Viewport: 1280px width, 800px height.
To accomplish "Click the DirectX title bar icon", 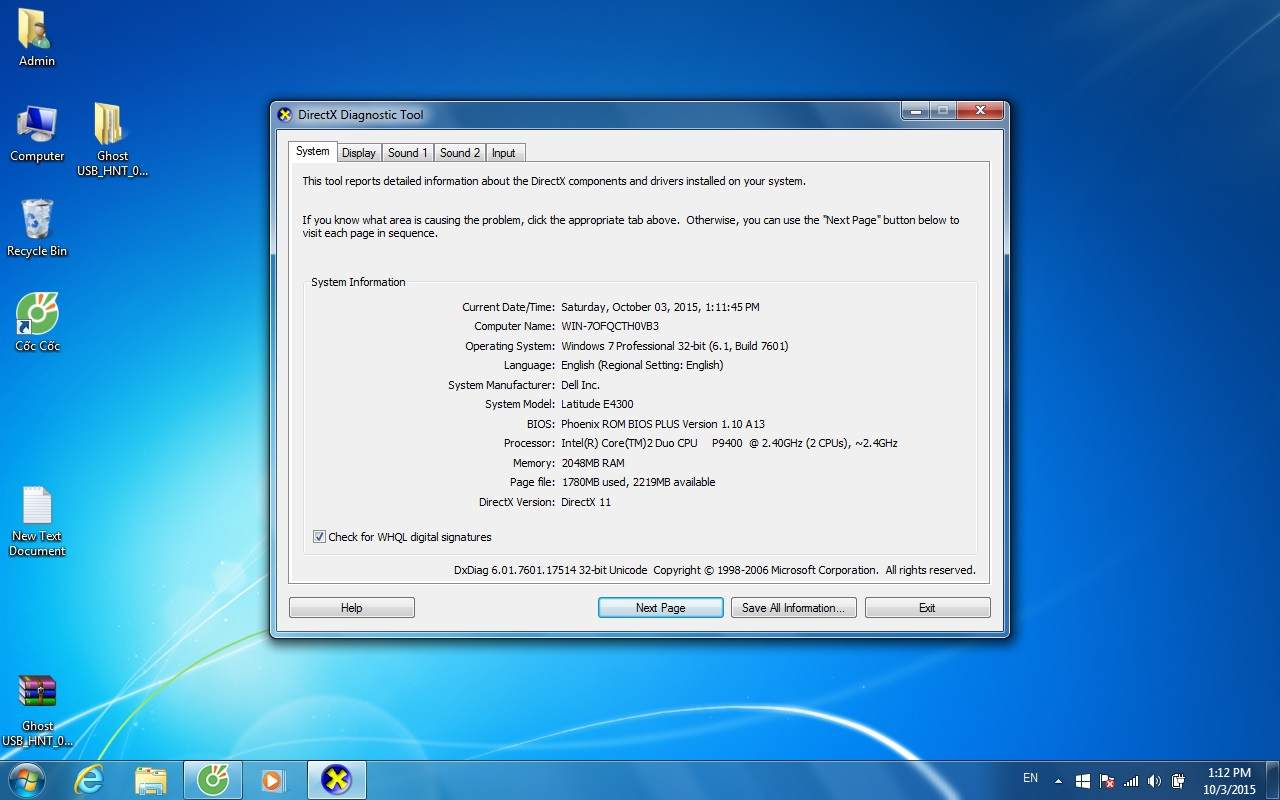I will [x=285, y=114].
